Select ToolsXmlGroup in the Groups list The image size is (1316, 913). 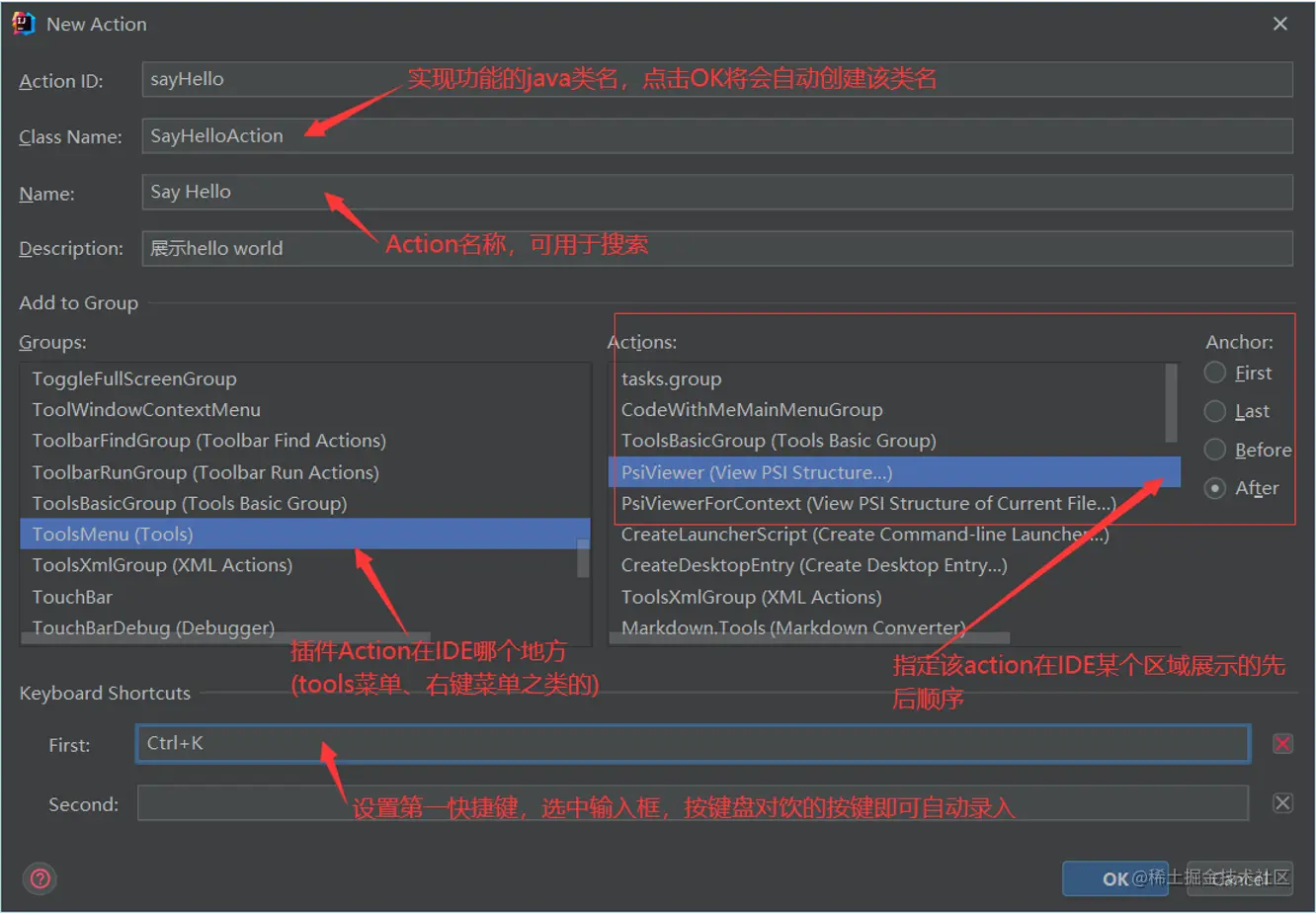click(x=305, y=565)
